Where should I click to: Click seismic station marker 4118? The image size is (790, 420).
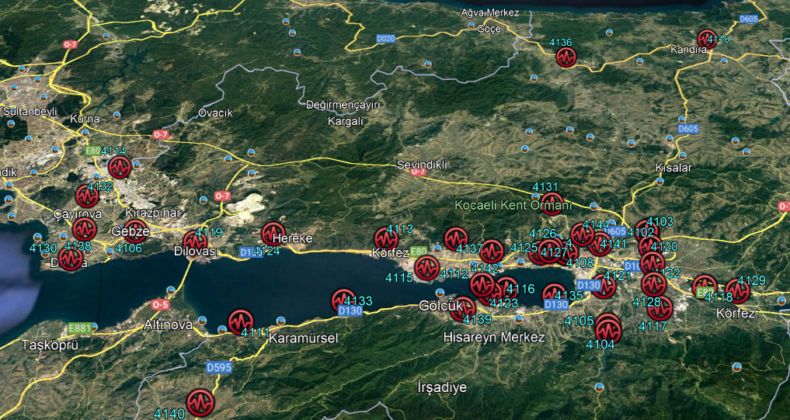click(705, 287)
